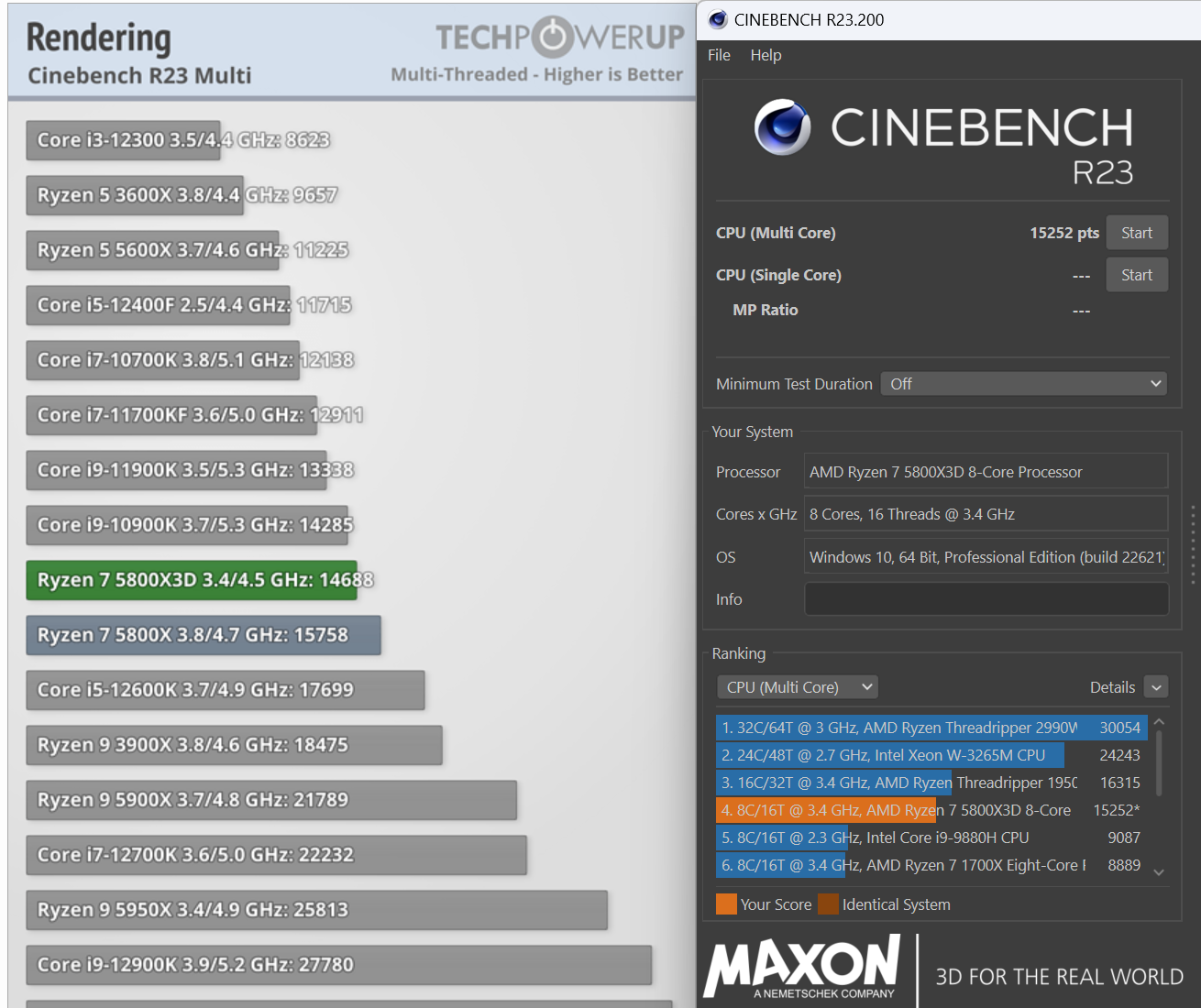The width and height of the screenshot is (1201, 1008).
Task: Select ranking entry Intel Xeon W-3265M
Action: [931, 755]
